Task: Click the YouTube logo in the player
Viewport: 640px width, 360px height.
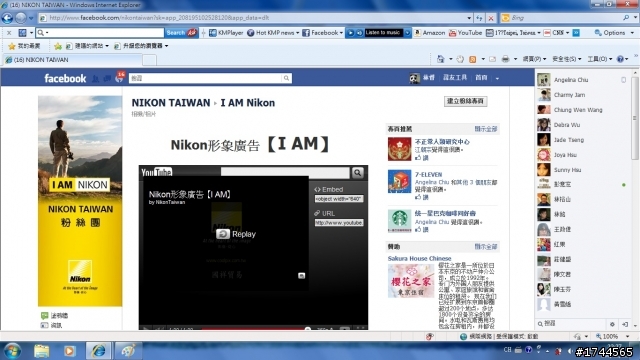Action: coord(156,172)
